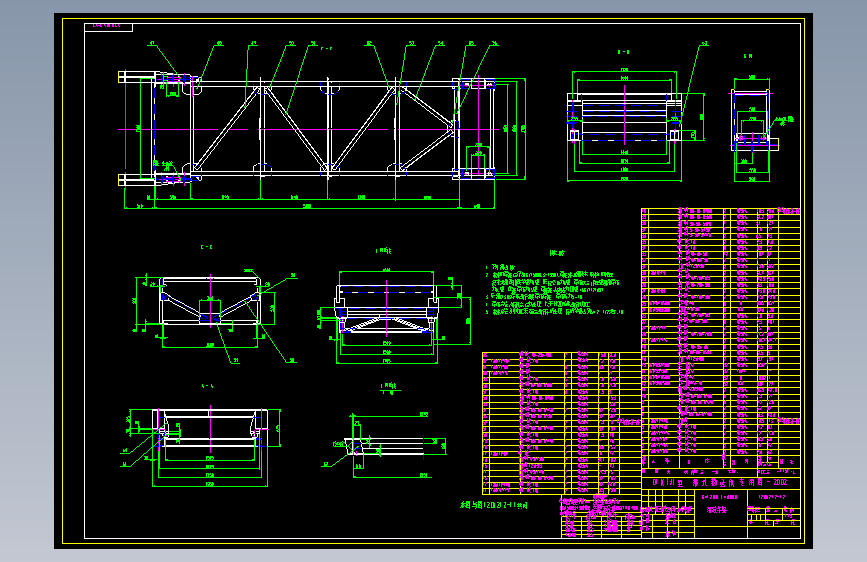Screen dimensions: 867x562
Task: Select the part name cell in title block
Action: (721, 510)
